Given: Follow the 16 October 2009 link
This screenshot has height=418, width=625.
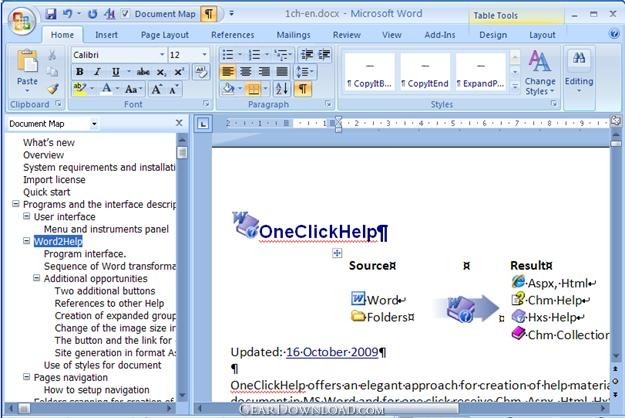Looking at the screenshot, I should point(332,352).
